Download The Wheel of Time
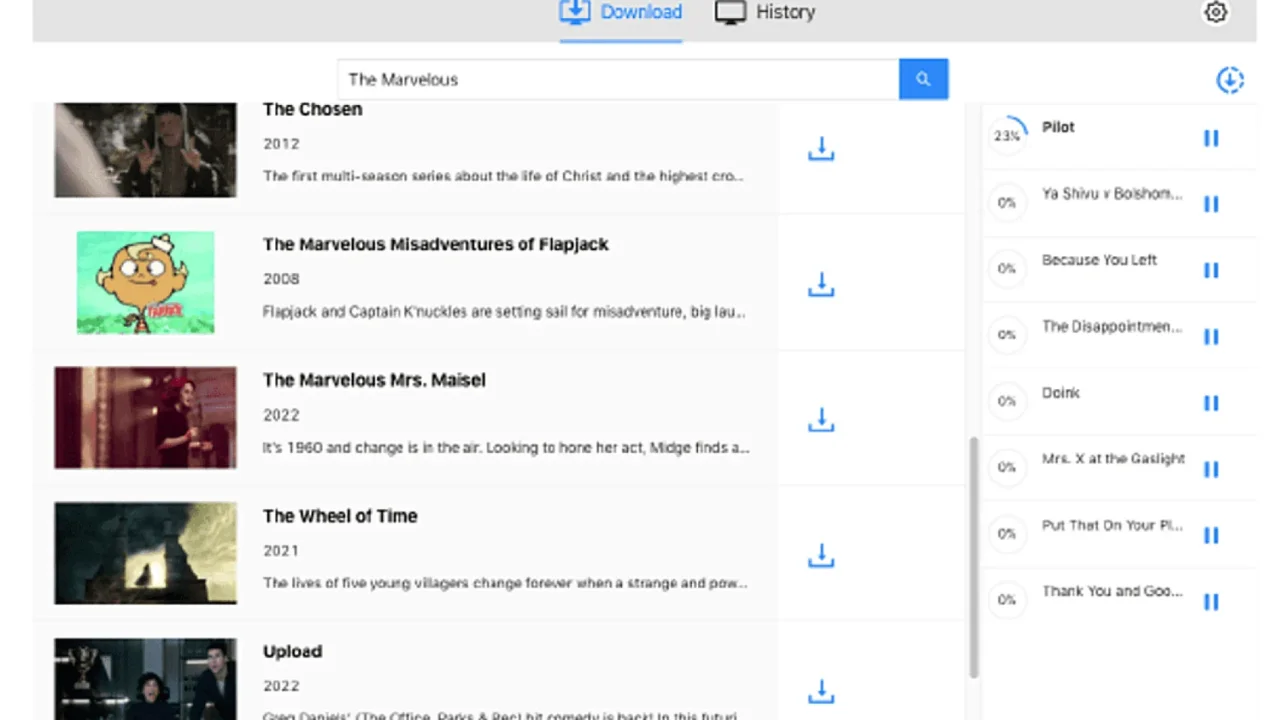 pyautogui.click(x=821, y=556)
